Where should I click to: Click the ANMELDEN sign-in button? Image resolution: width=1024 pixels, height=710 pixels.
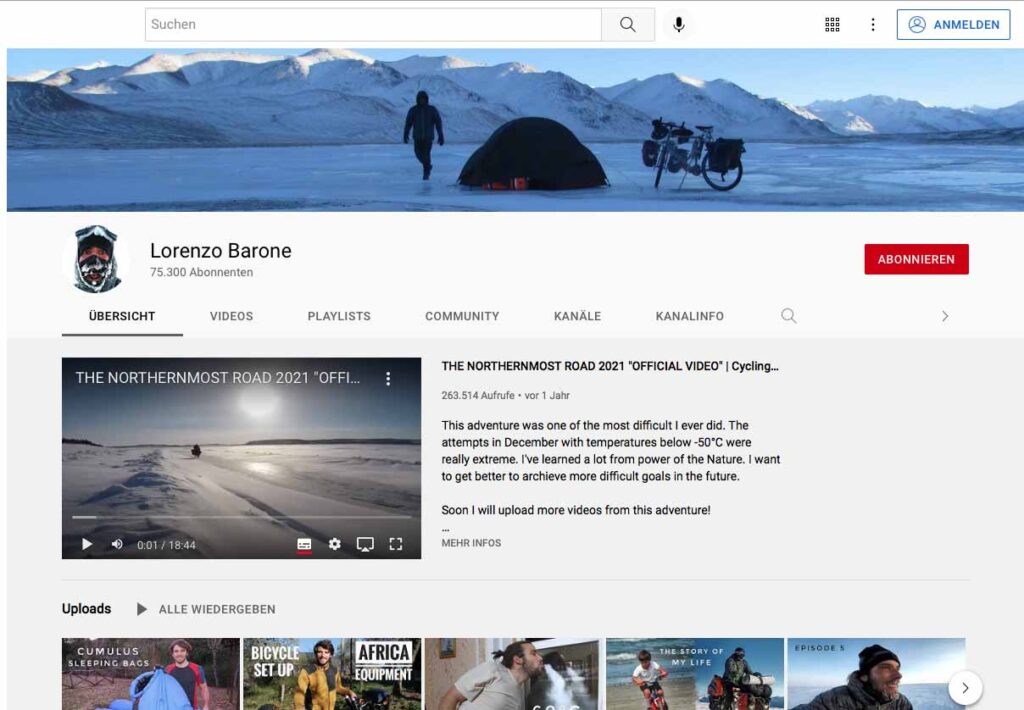[x=953, y=25]
